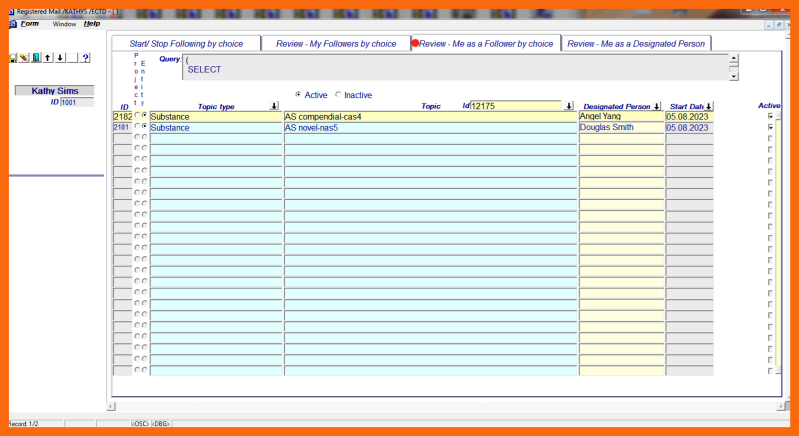Open the Designated Person sort arrow
The width and height of the screenshot is (799, 436).
(x=657, y=106)
